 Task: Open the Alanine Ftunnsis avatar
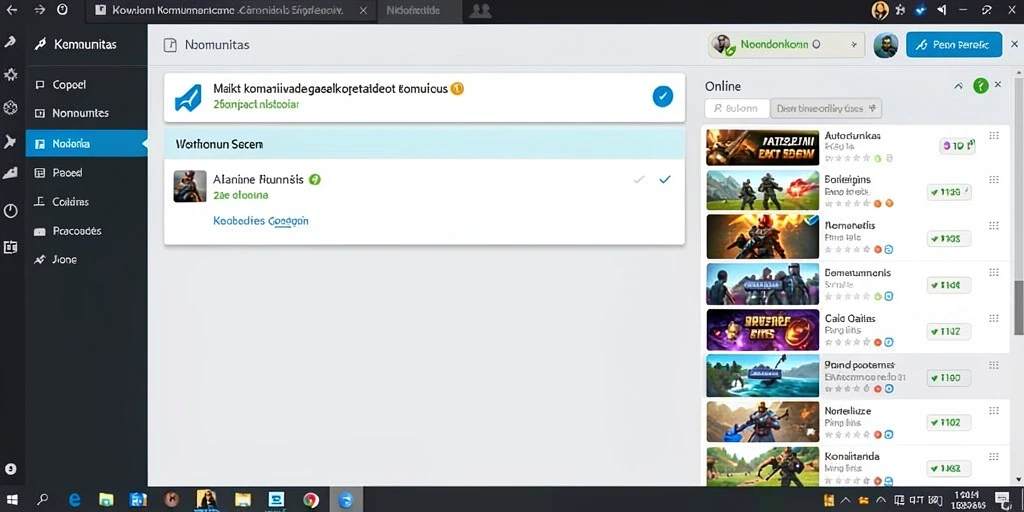[x=190, y=186]
